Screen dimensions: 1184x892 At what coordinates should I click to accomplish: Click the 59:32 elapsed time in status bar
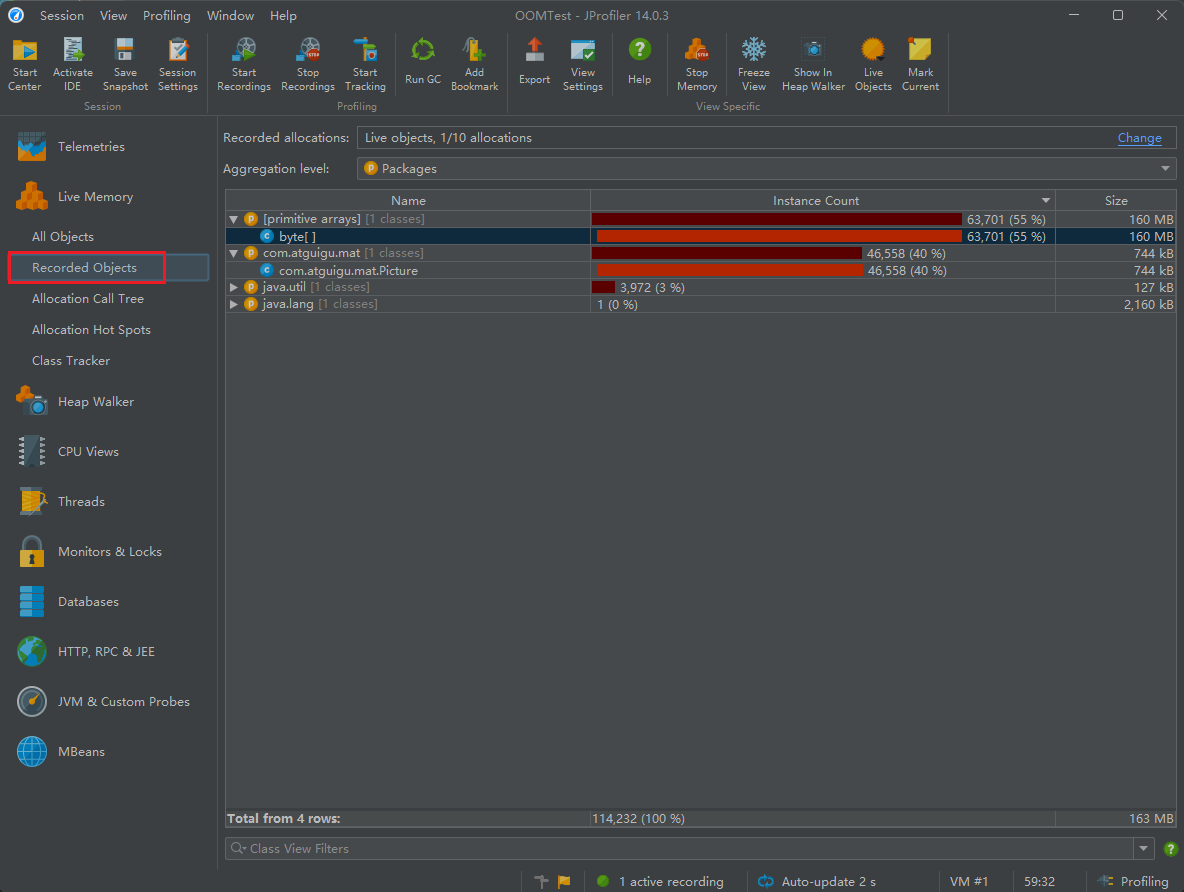[1040, 881]
